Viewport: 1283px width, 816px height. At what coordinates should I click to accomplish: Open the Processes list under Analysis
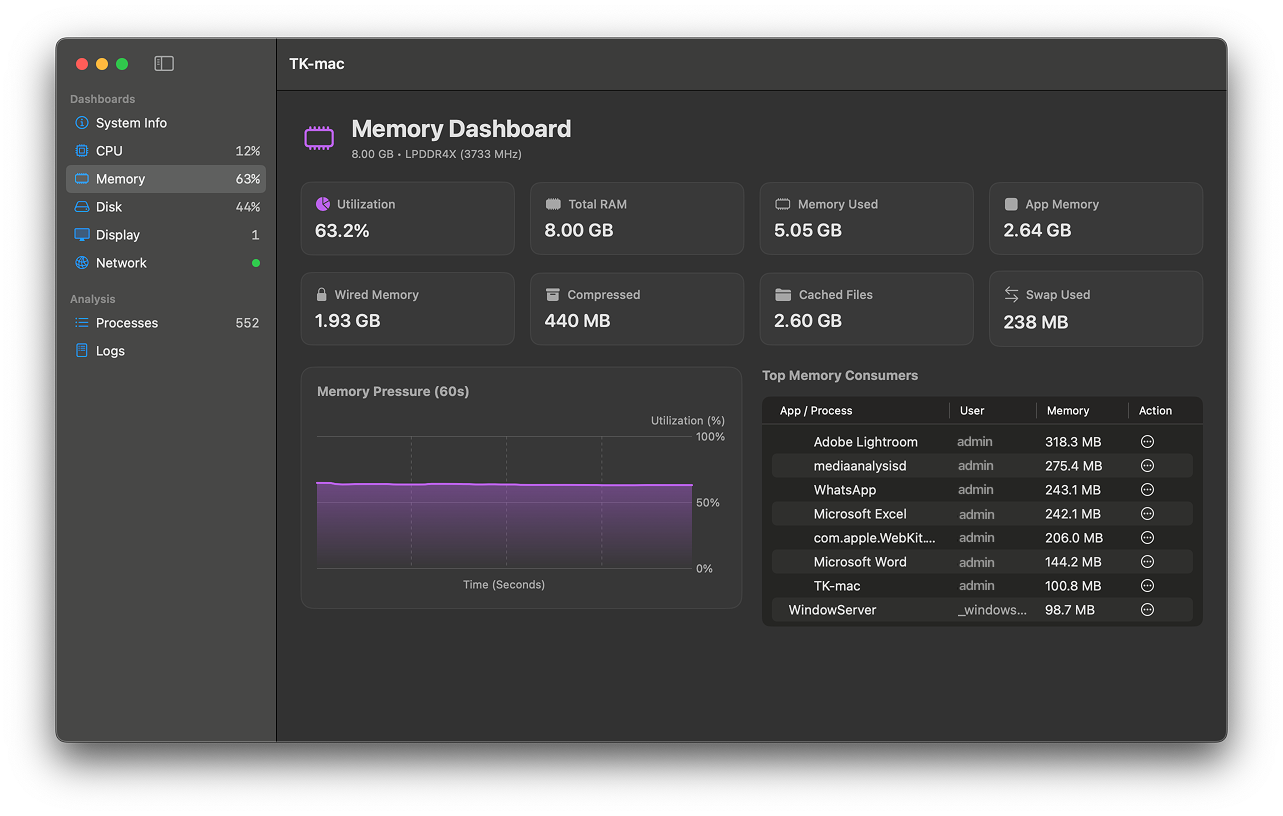coord(125,322)
